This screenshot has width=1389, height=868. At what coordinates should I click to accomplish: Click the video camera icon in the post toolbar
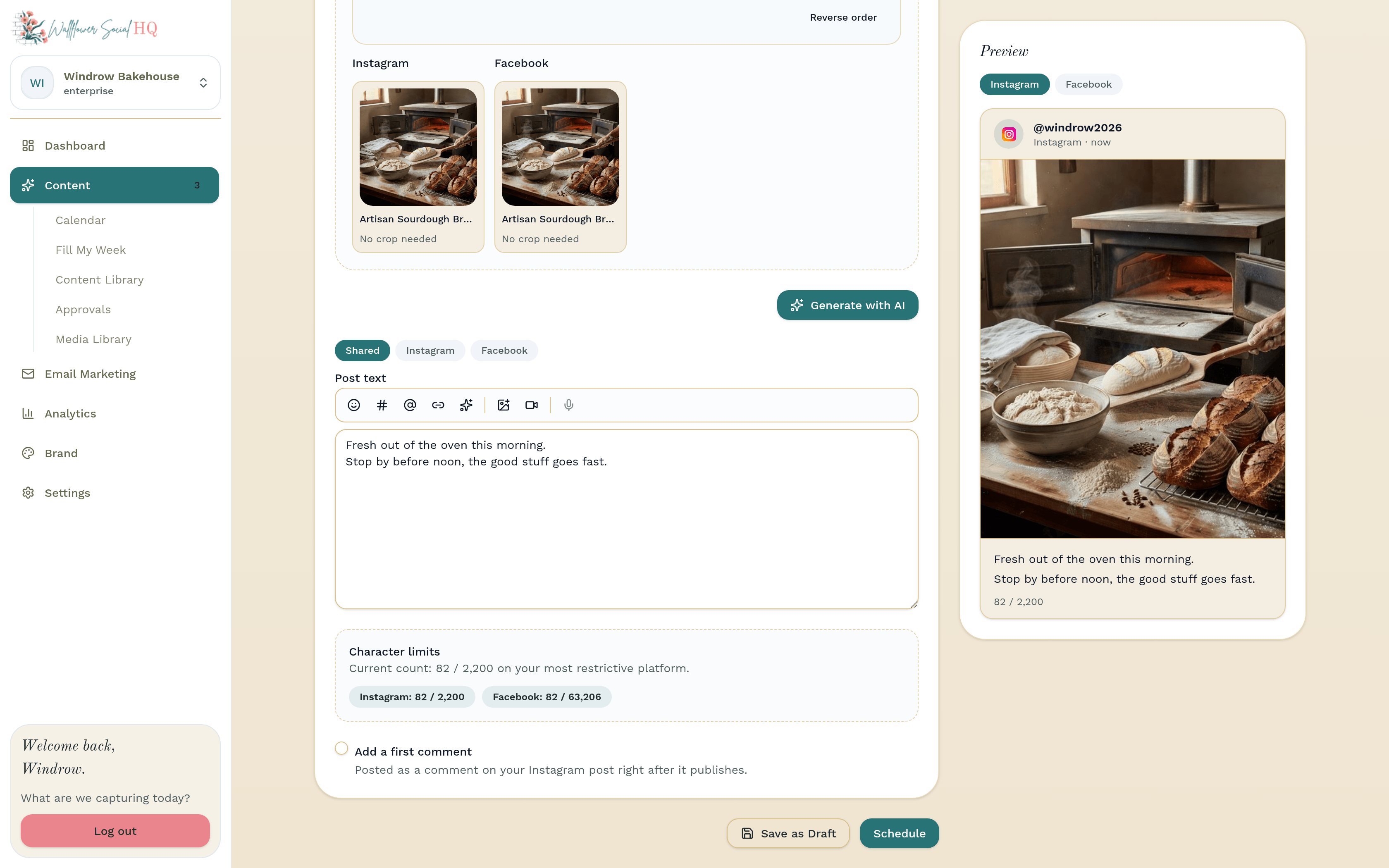point(532,405)
